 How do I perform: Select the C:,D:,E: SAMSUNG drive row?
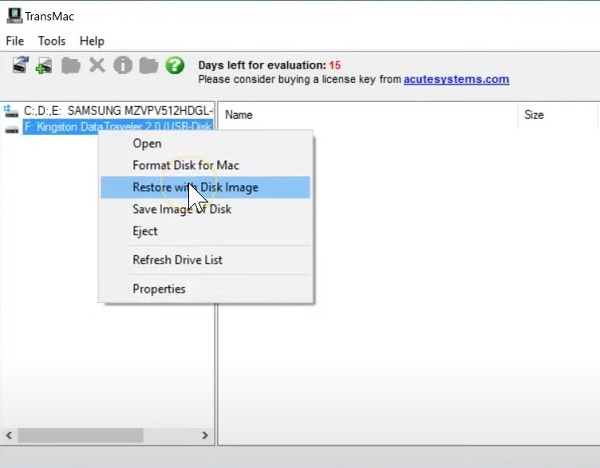[118, 111]
